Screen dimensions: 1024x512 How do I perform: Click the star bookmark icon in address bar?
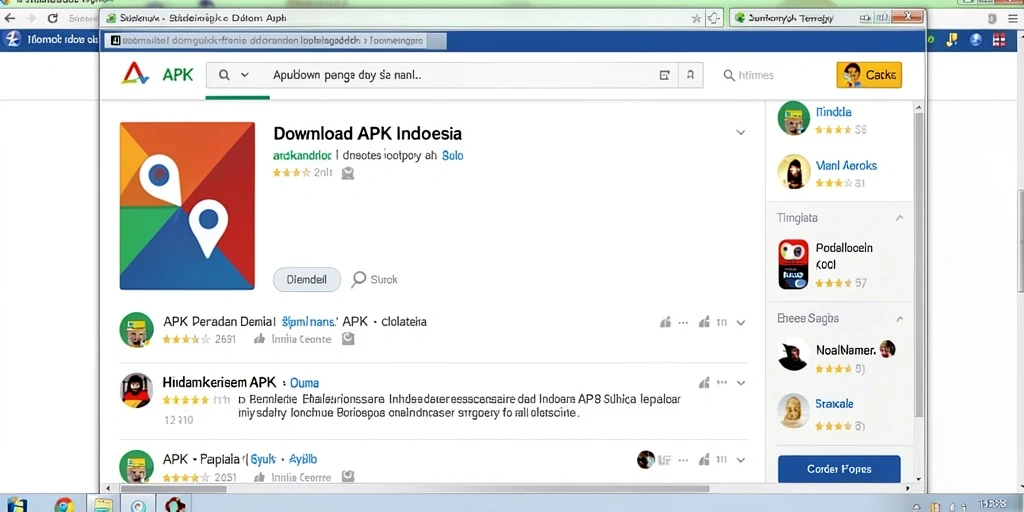coord(696,18)
